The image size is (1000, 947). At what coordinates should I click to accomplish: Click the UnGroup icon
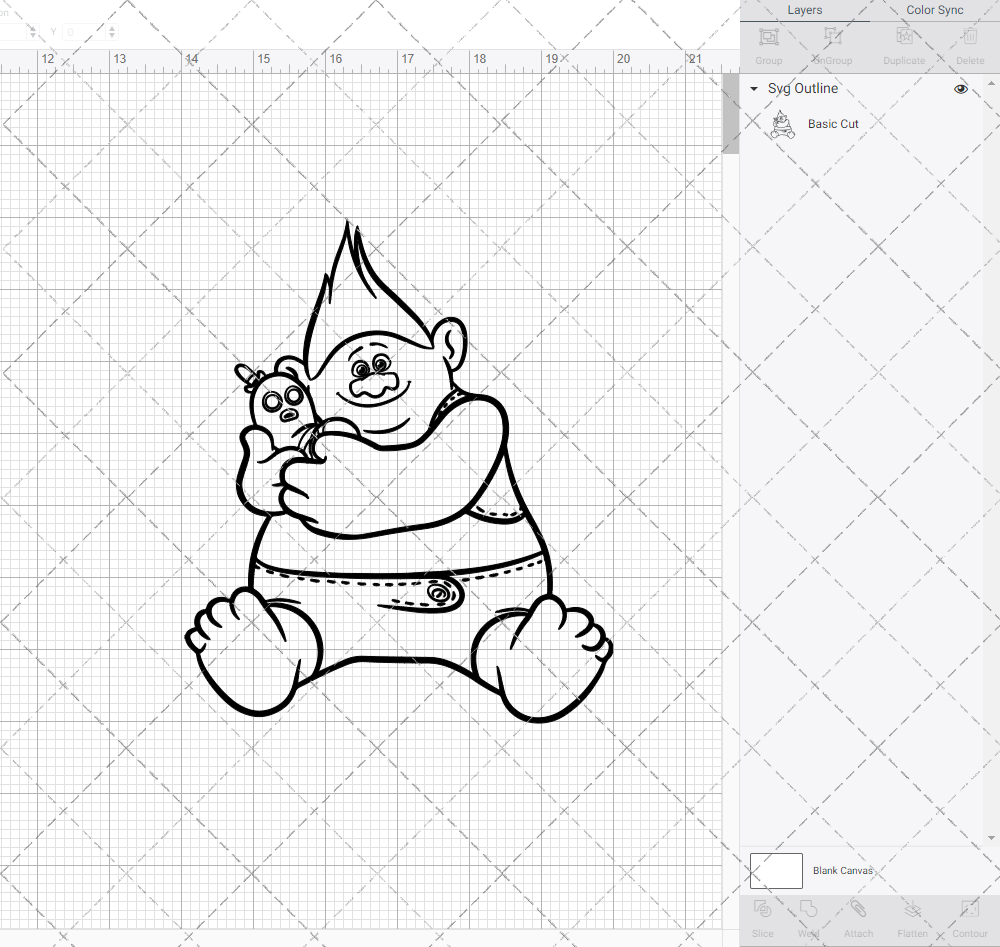click(x=832, y=37)
